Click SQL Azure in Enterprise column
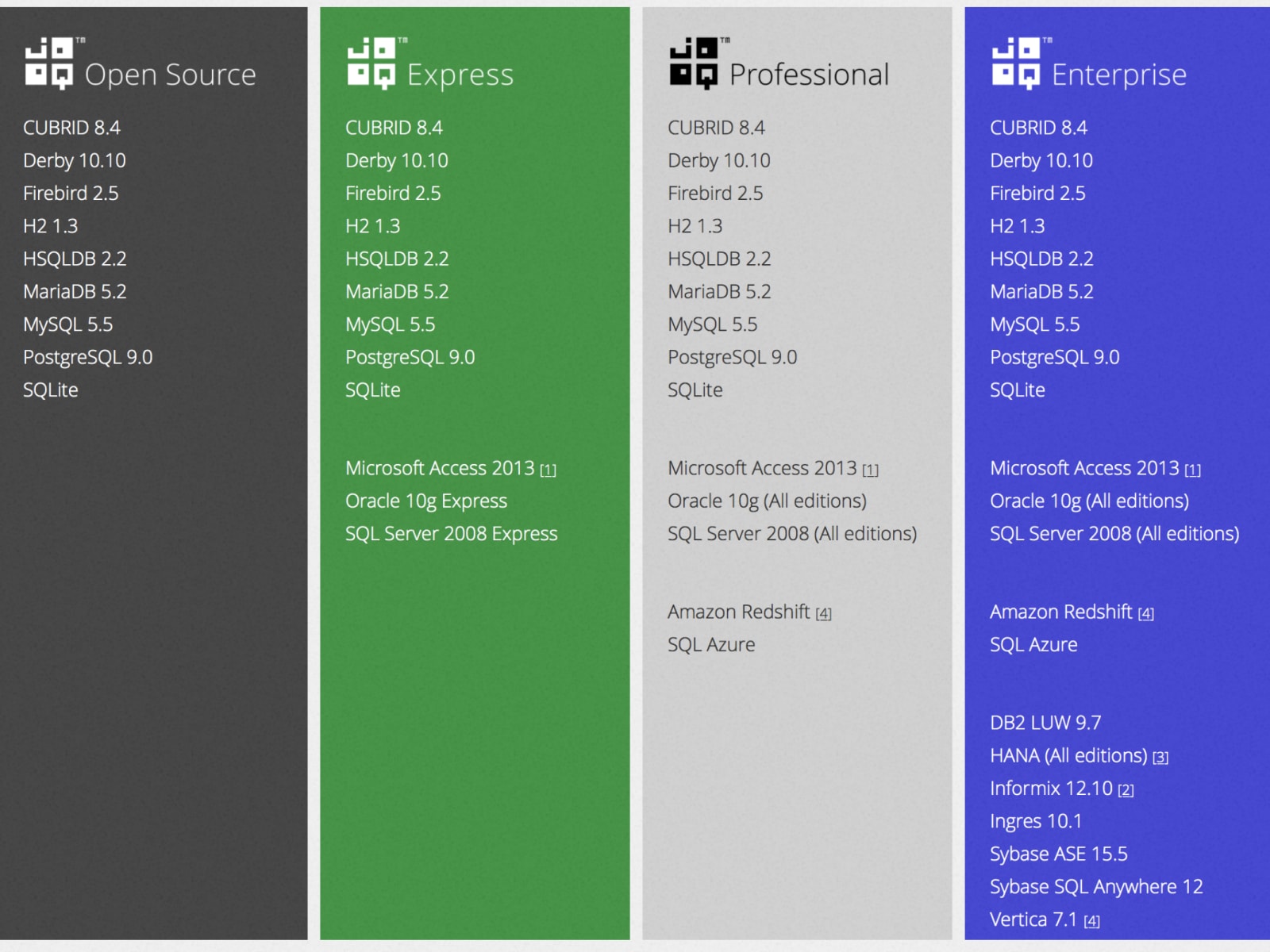The image size is (1270, 952). click(x=1033, y=645)
